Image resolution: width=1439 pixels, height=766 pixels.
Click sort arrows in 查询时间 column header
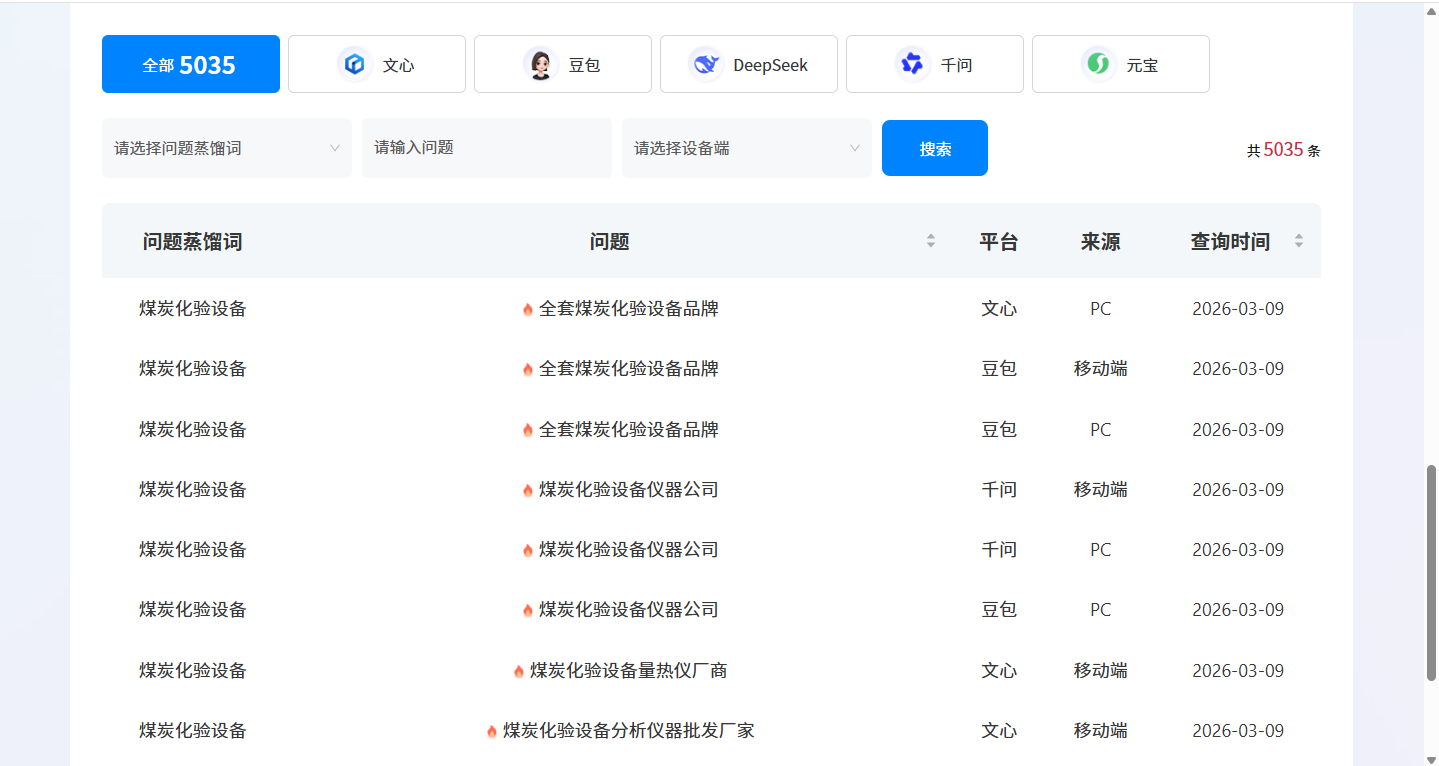(1299, 241)
